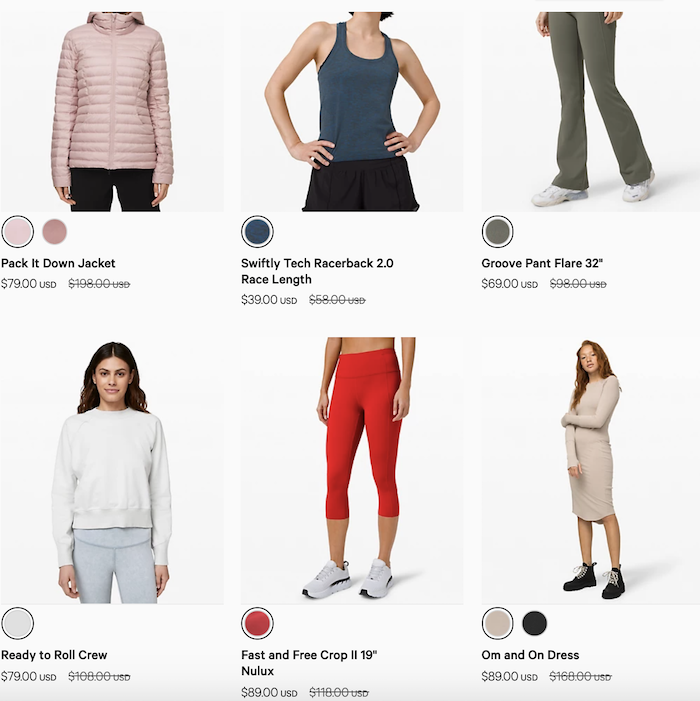
Task: Select the blue Swiftly Tech Racerback color swatch
Action: click(x=257, y=232)
